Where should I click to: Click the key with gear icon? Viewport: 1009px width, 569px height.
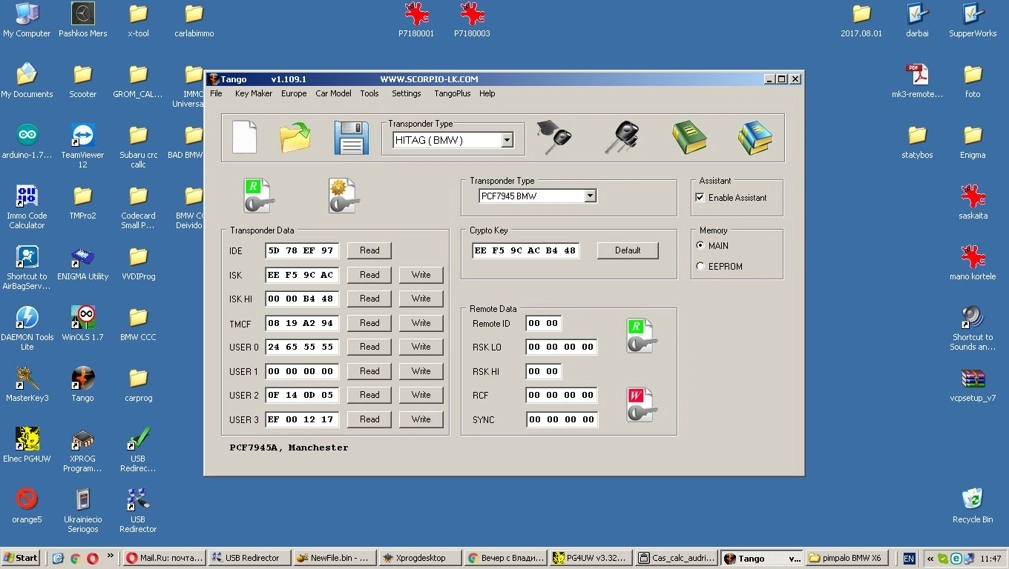coord(342,196)
